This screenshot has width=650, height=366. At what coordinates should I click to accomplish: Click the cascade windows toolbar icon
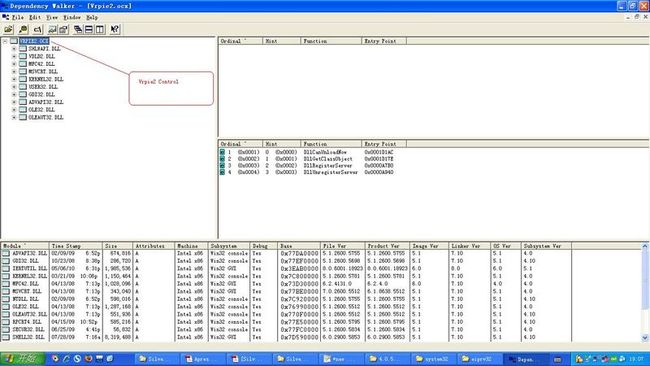point(78,29)
